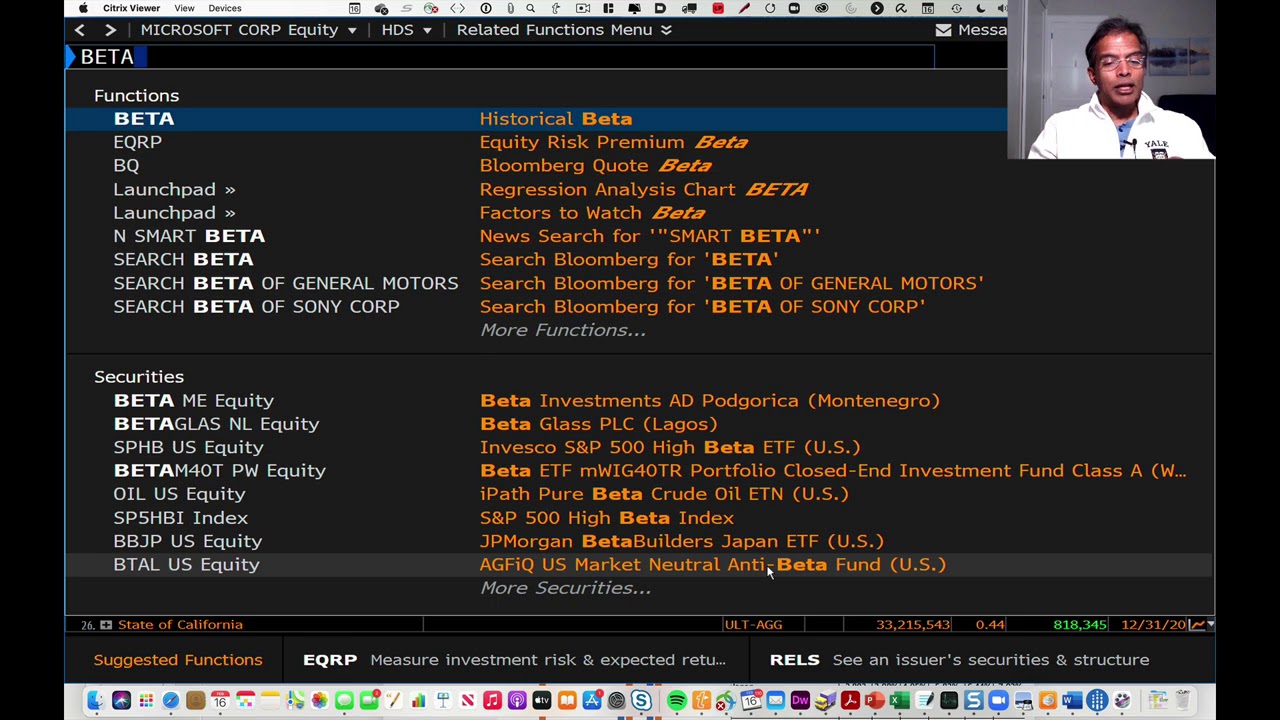Open Spotify from the Dock
The height and width of the screenshot is (720, 1280).
coord(677,701)
